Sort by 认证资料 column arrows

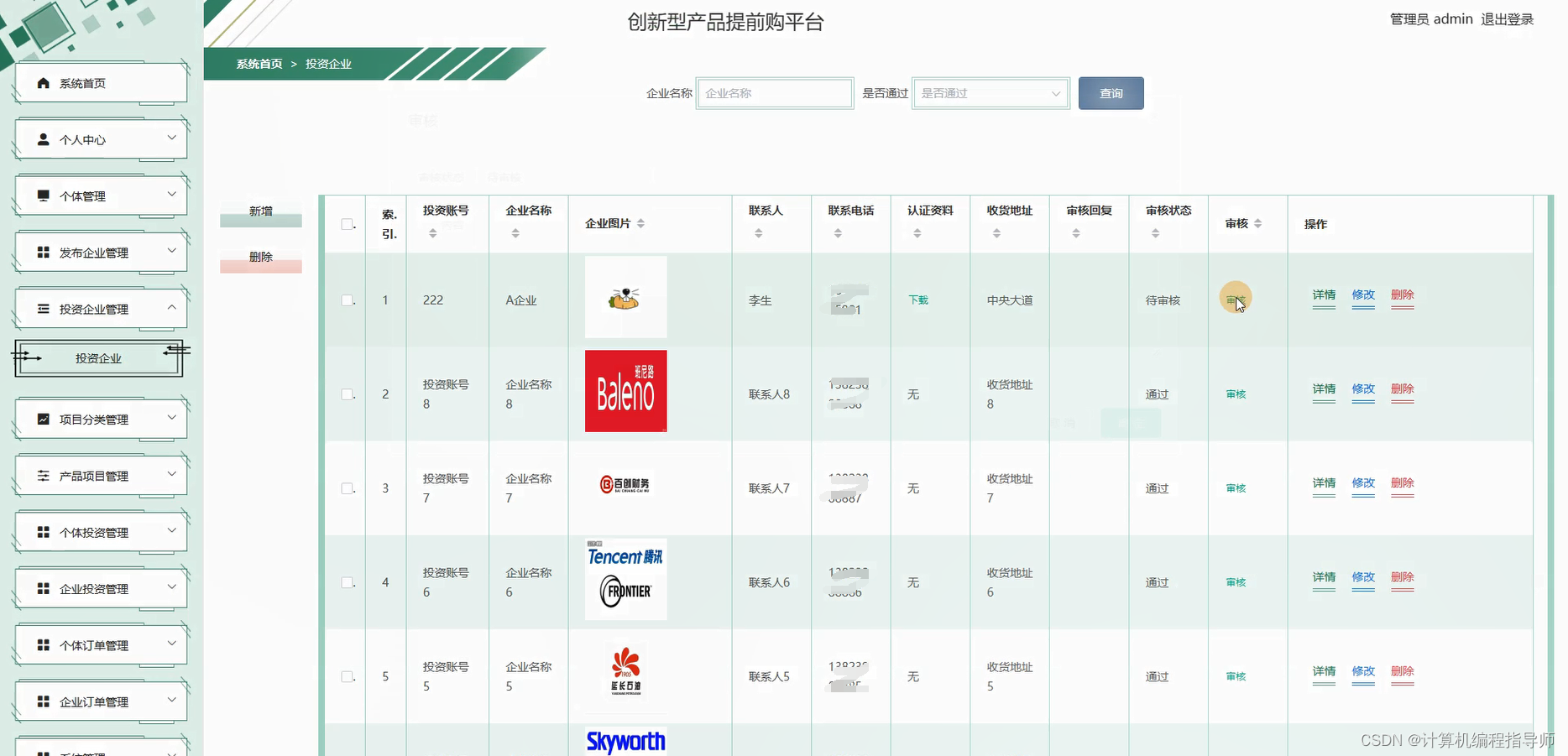coord(917,233)
